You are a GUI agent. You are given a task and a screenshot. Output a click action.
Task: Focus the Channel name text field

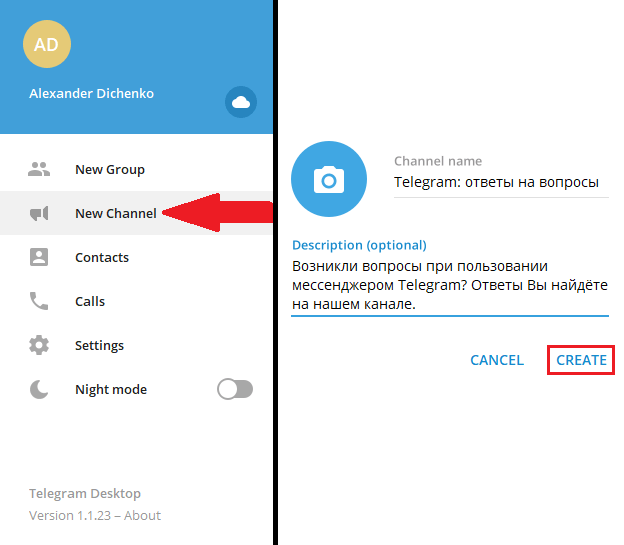coord(501,182)
